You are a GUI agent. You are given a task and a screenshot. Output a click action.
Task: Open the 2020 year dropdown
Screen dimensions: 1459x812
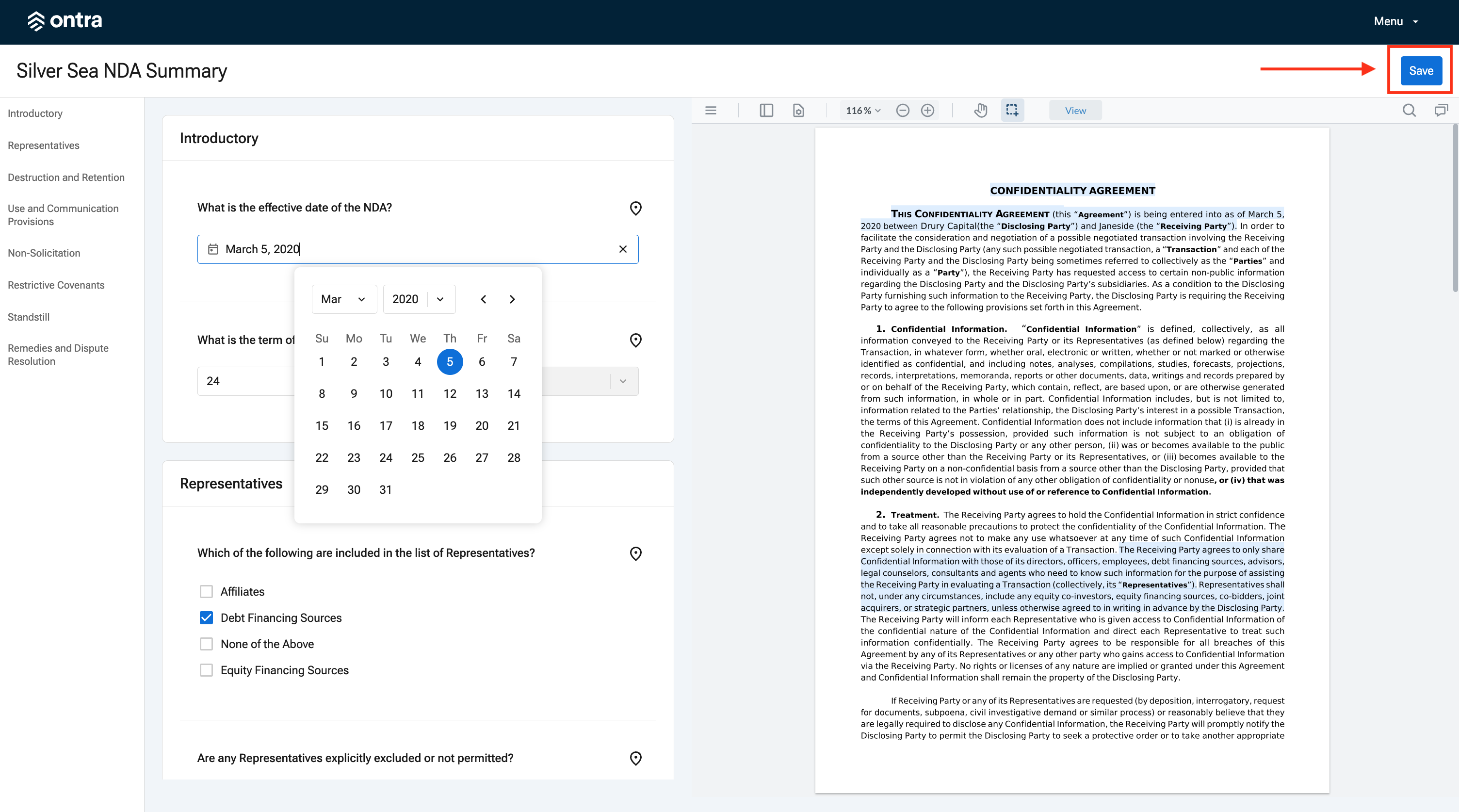click(x=419, y=299)
